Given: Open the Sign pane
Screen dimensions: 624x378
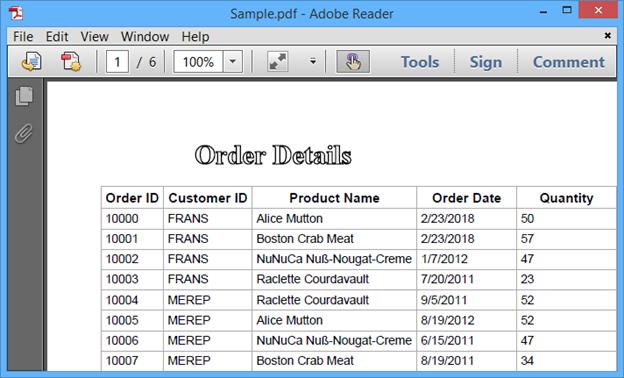Looking at the screenshot, I should pyautogui.click(x=486, y=62).
